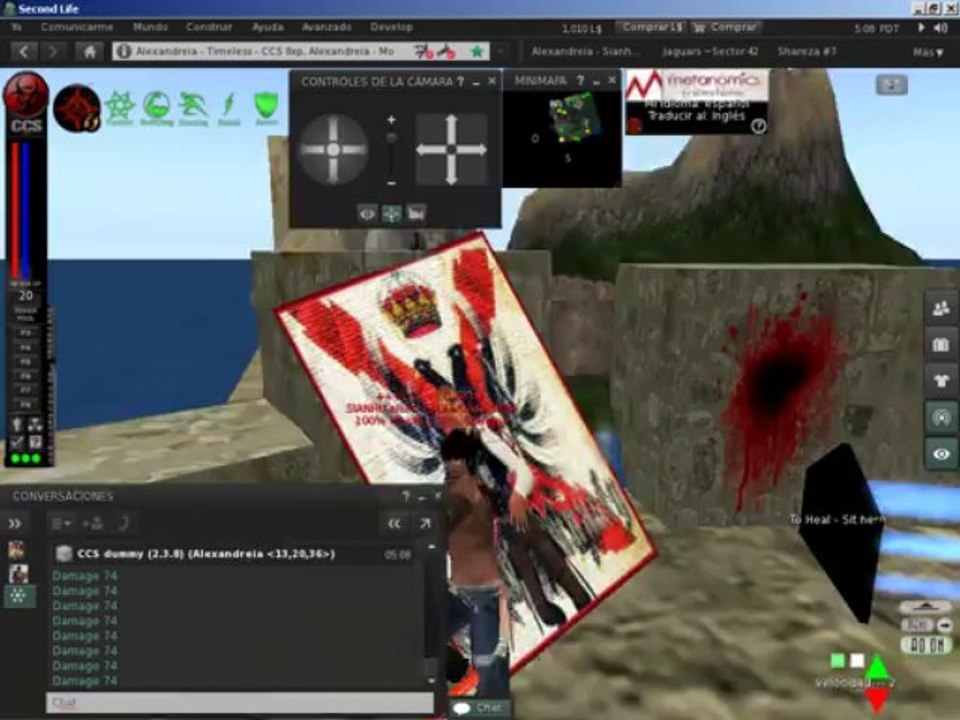Open the People sidebar tab
960x720 pixels.
coord(941,309)
